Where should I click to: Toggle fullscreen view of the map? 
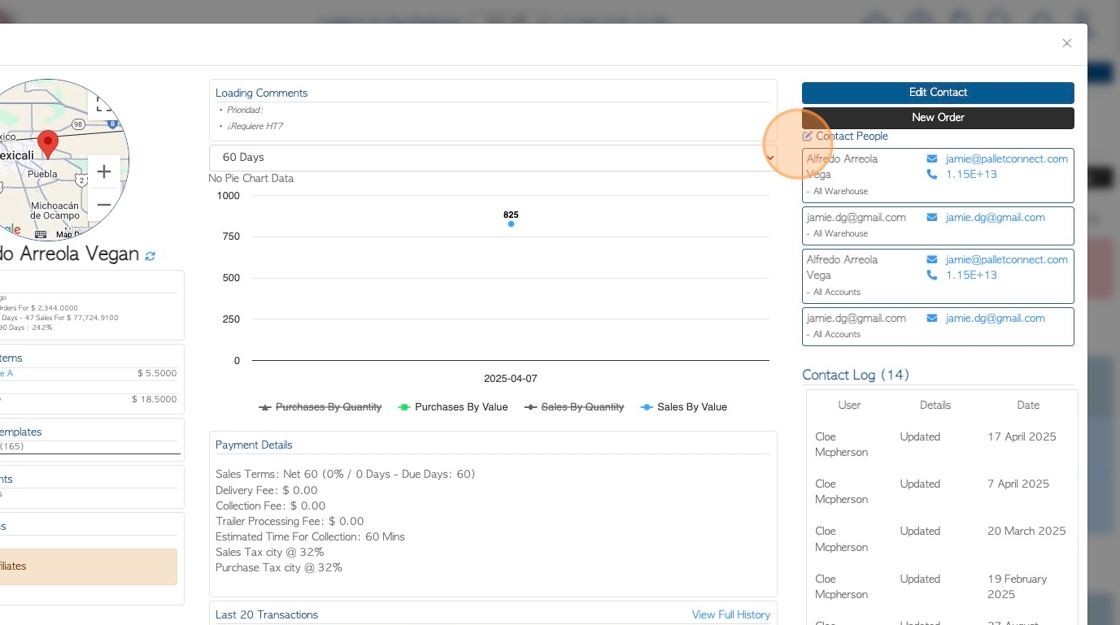tap(104, 104)
